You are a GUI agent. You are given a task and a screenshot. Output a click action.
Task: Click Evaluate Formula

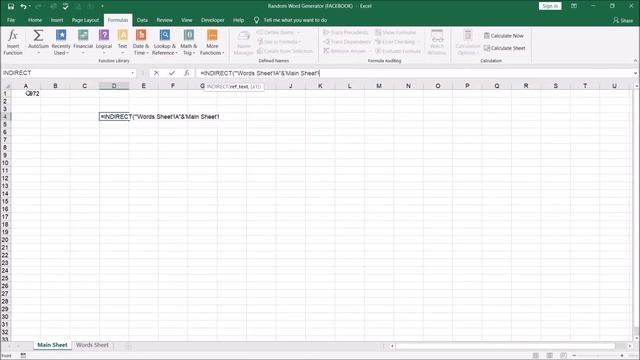pos(398,51)
